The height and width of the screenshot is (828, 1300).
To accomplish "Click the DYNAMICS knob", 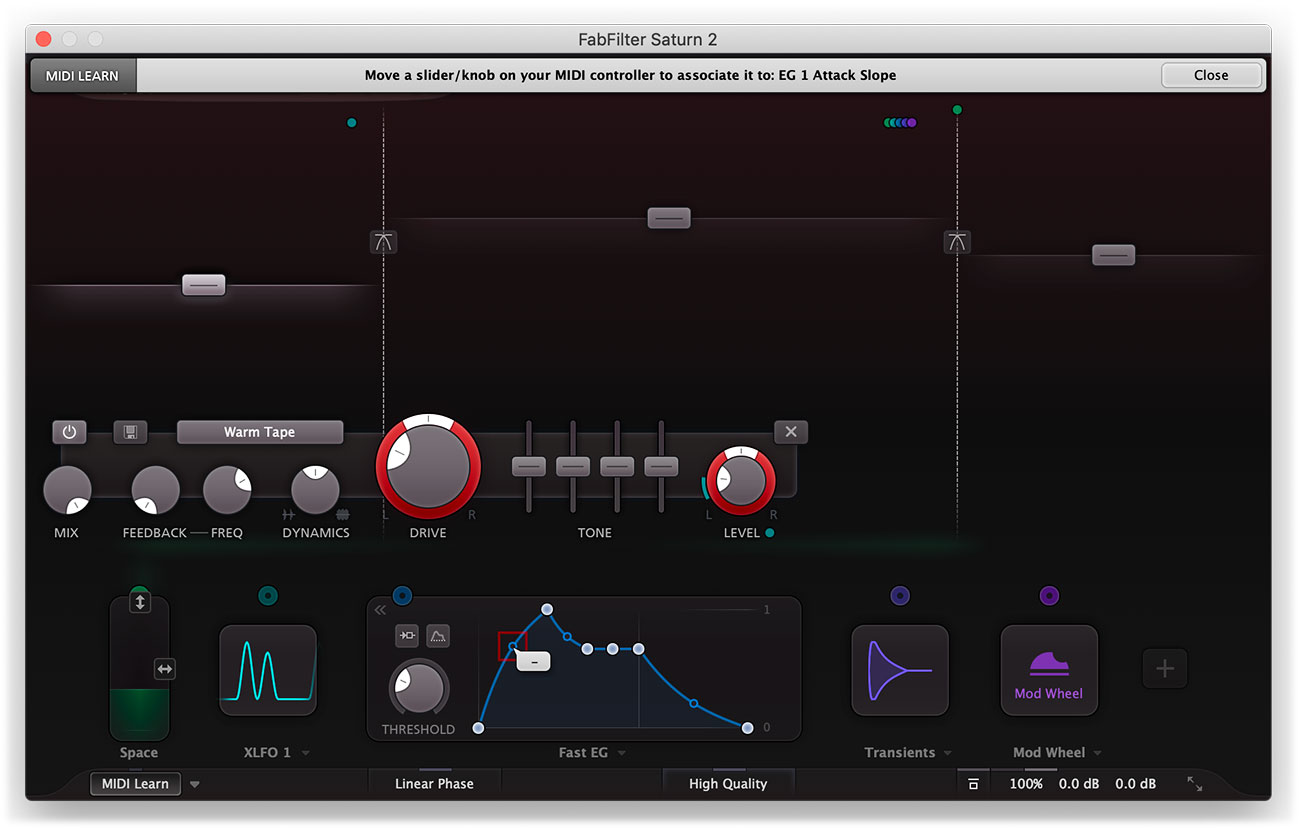I will [x=315, y=491].
